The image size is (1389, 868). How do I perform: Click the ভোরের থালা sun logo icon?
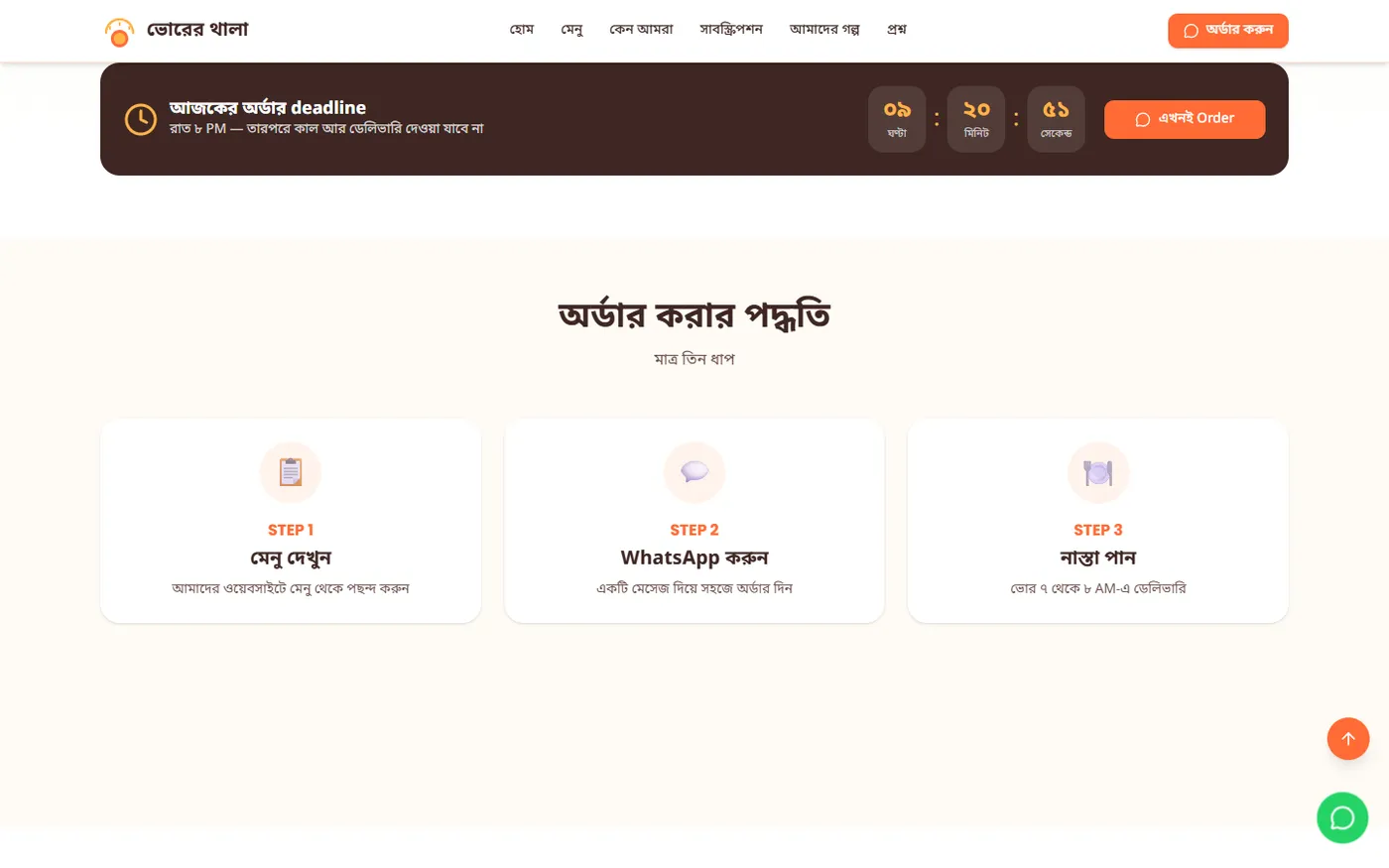pos(119,32)
